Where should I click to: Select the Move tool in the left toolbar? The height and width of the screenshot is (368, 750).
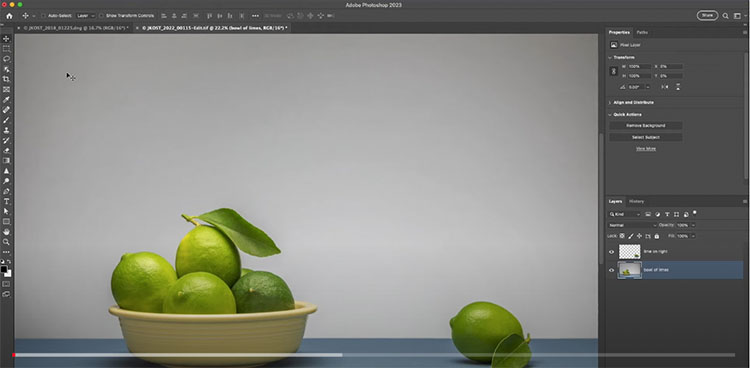coord(6,39)
